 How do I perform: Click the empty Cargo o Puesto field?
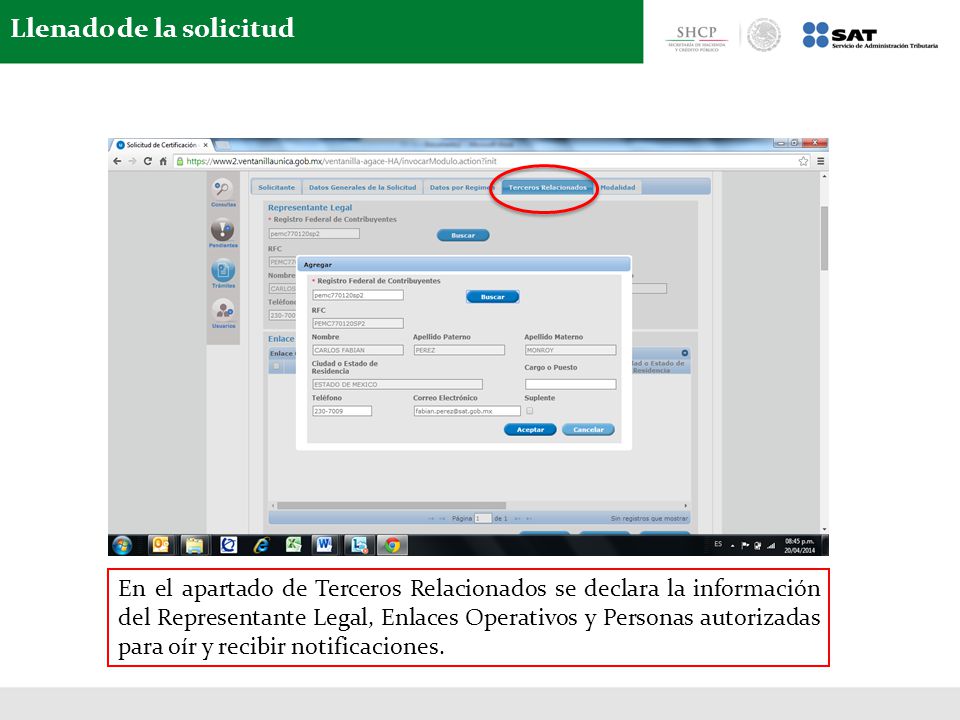pyautogui.click(x=571, y=384)
